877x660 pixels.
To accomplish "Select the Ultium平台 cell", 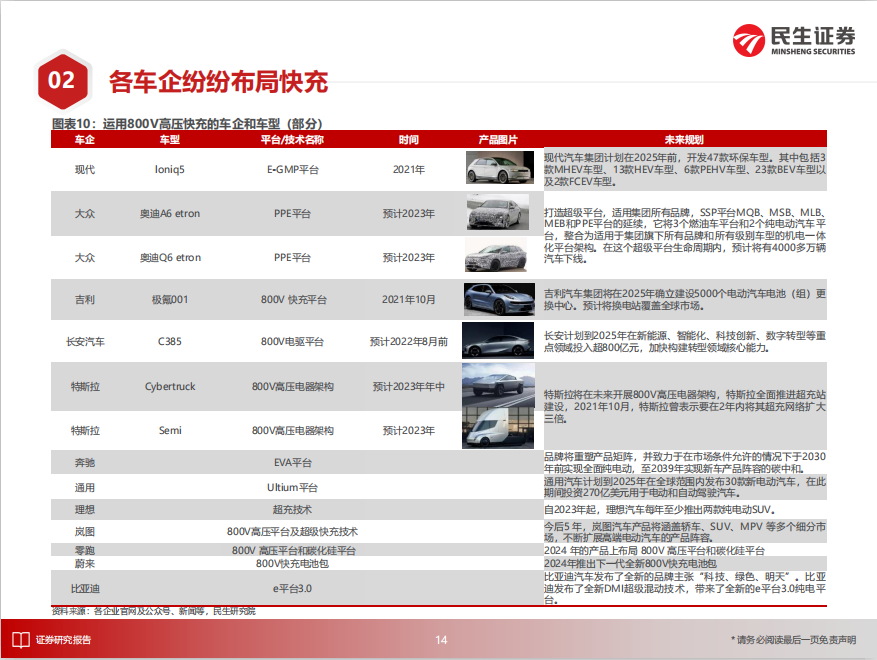I will (292, 488).
